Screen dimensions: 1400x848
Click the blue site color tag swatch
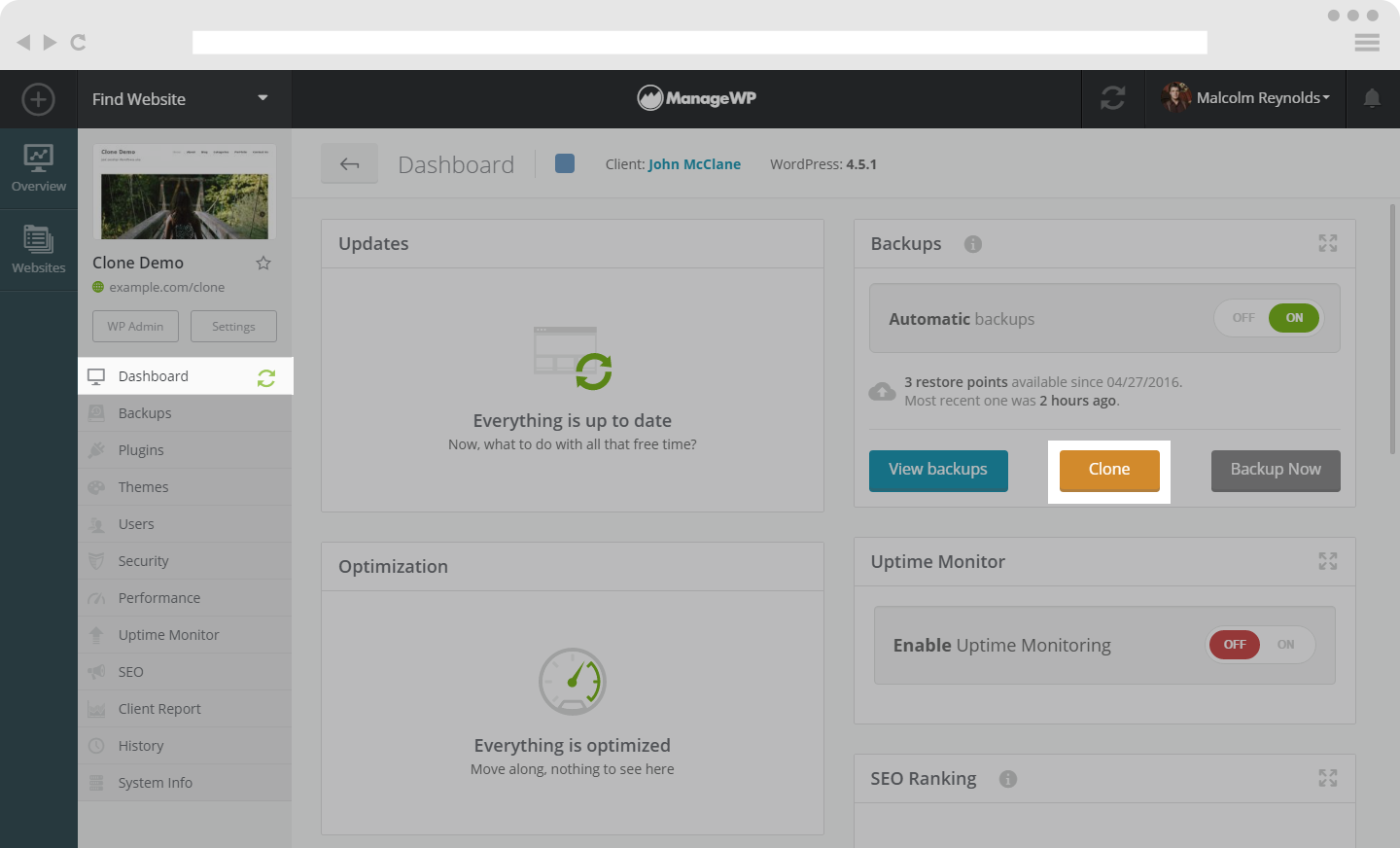pos(565,163)
